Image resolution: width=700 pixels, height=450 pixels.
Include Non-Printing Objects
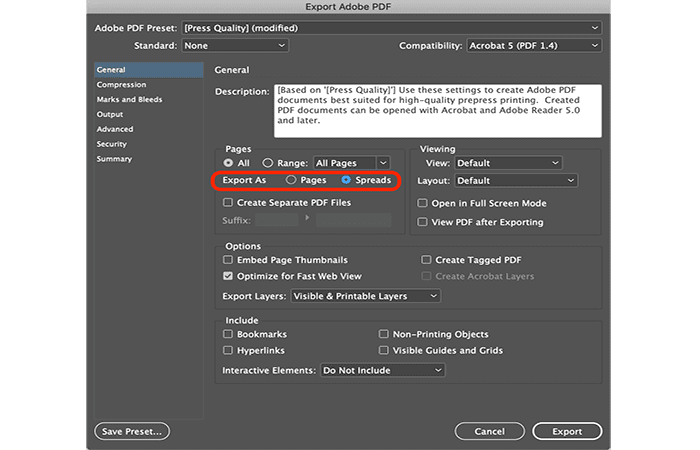pyautogui.click(x=383, y=334)
